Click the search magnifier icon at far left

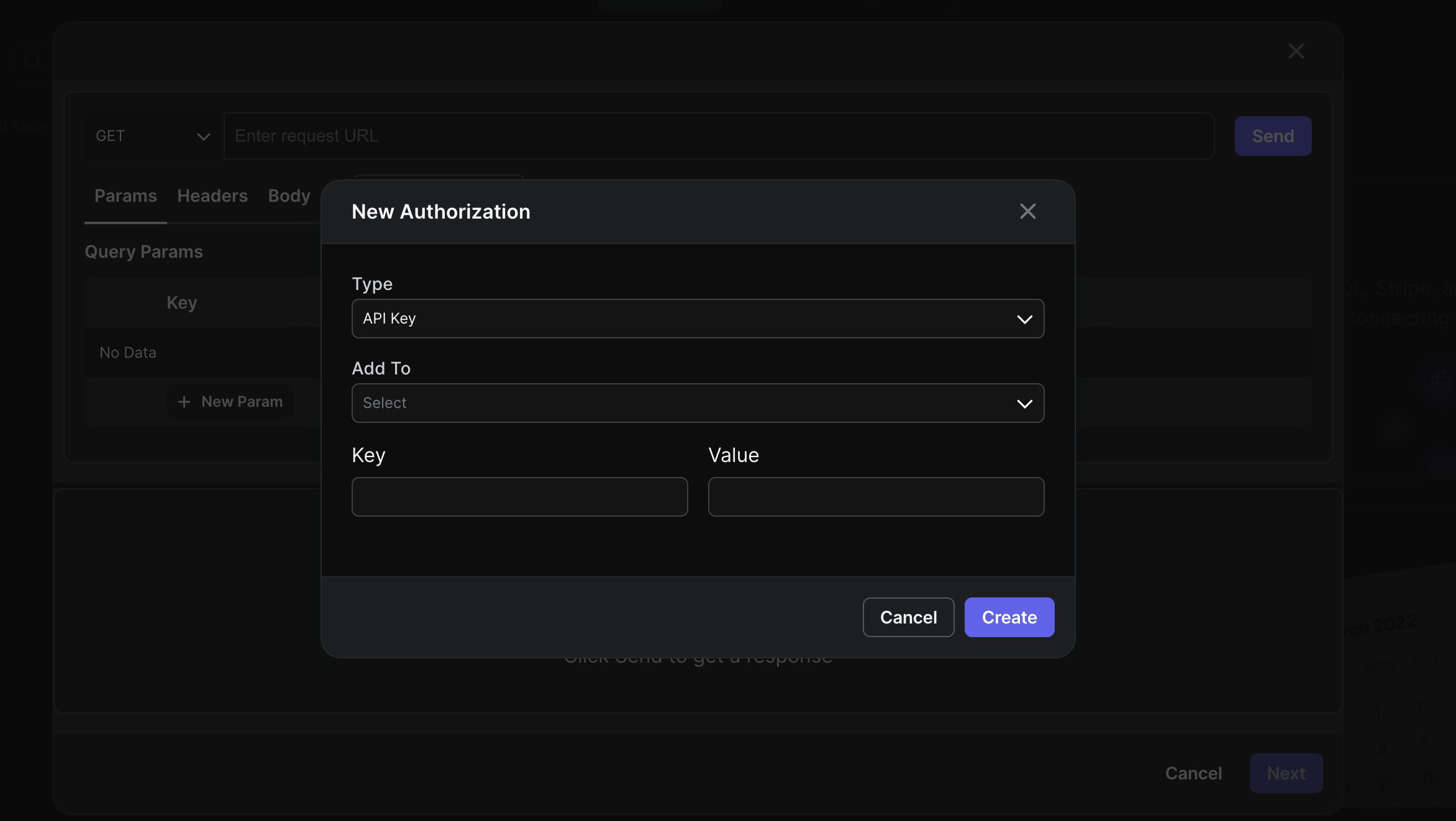pyautogui.click(x=33, y=62)
